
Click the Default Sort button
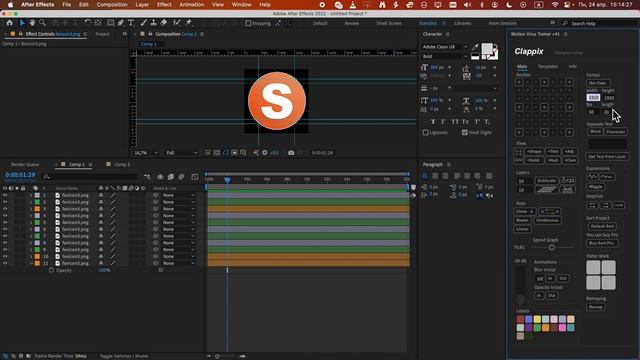[602, 226]
